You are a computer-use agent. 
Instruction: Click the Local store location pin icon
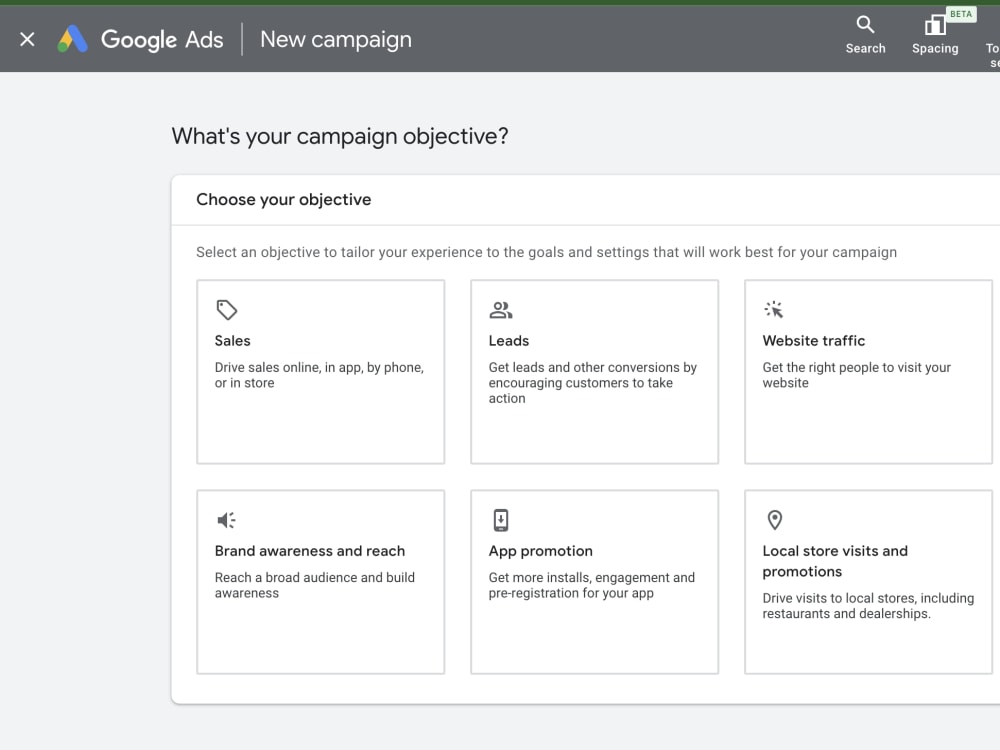click(774, 520)
